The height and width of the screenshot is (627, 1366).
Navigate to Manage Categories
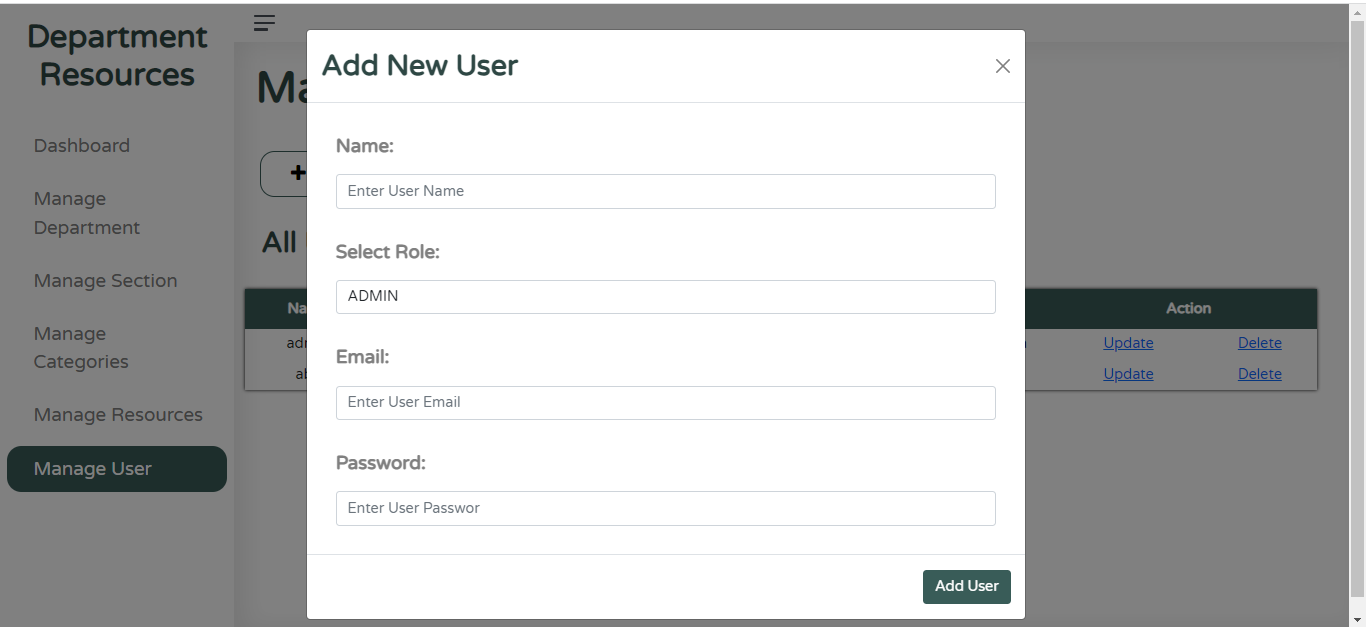click(x=81, y=347)
